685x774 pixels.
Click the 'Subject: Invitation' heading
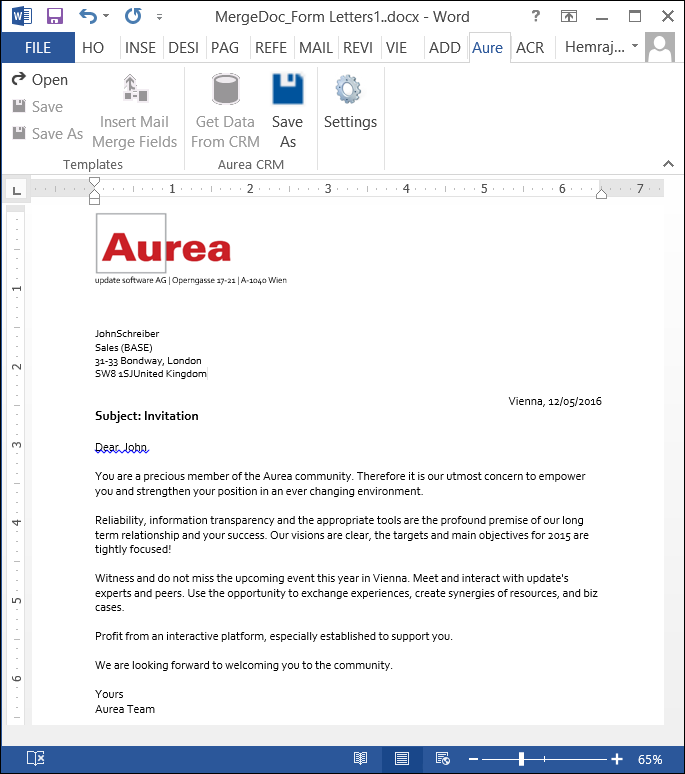click(147, 416)
